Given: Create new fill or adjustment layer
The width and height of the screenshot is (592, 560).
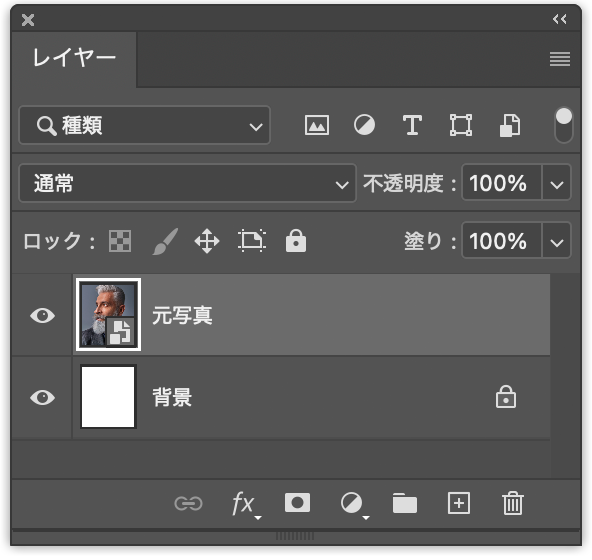Looking at the screenshot, I should pos(354,505).
